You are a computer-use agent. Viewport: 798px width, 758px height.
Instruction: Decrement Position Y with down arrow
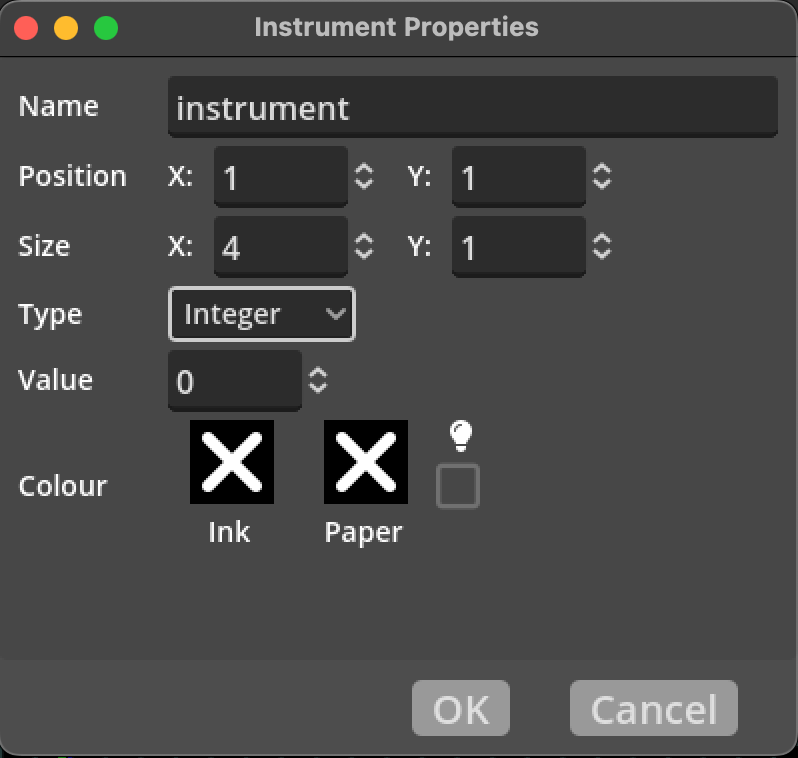click(602, 184)
